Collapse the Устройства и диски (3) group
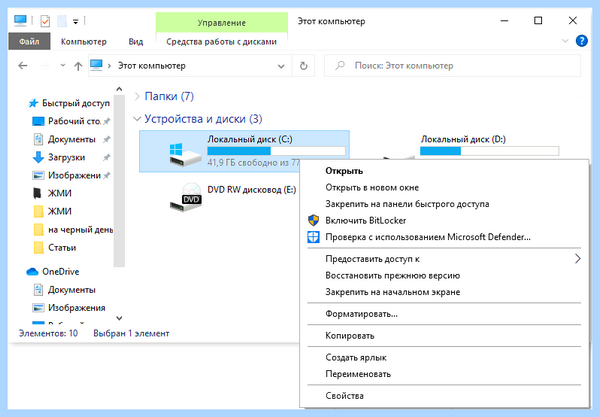The image size is (600, 417). click(137, 119)
